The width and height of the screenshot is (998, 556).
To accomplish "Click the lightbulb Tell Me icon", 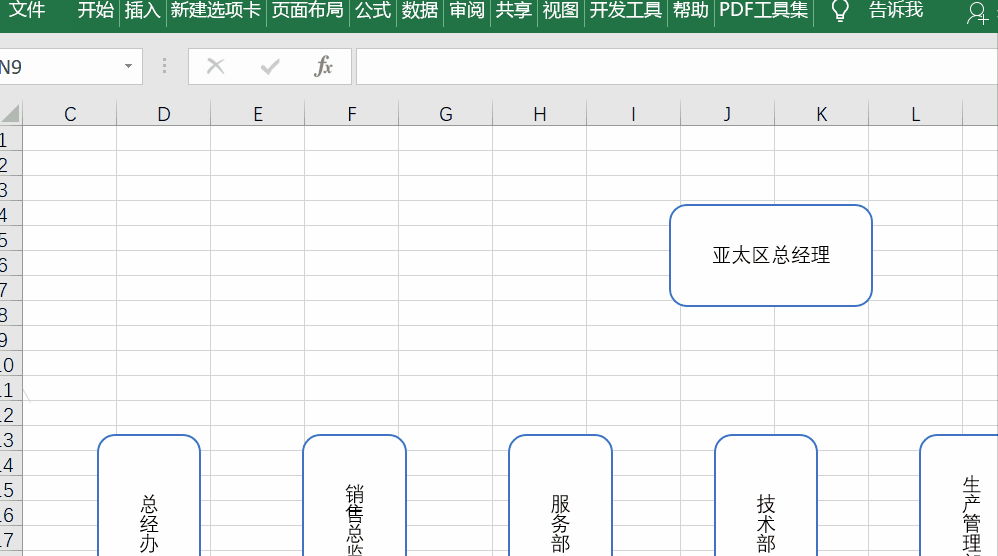I will coord(840,11).
